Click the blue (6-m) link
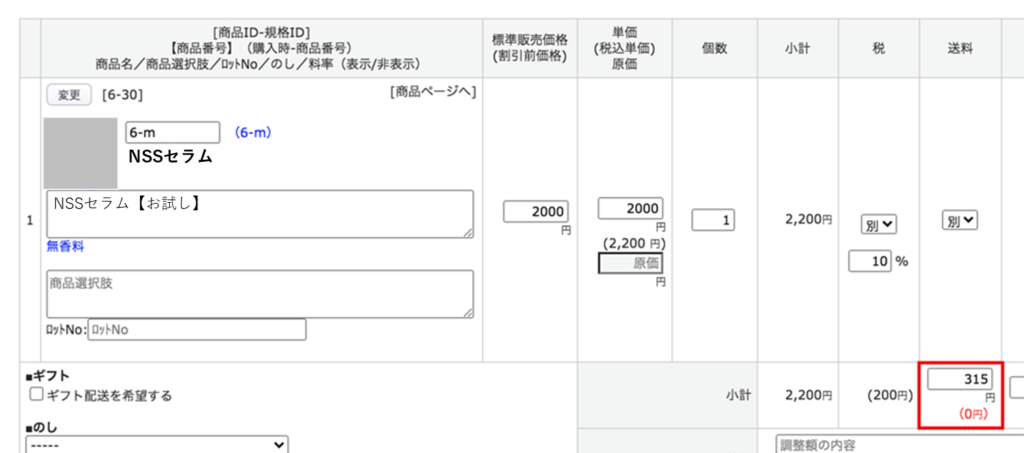Screen dimensions: 1024x453 coord(253,132)
